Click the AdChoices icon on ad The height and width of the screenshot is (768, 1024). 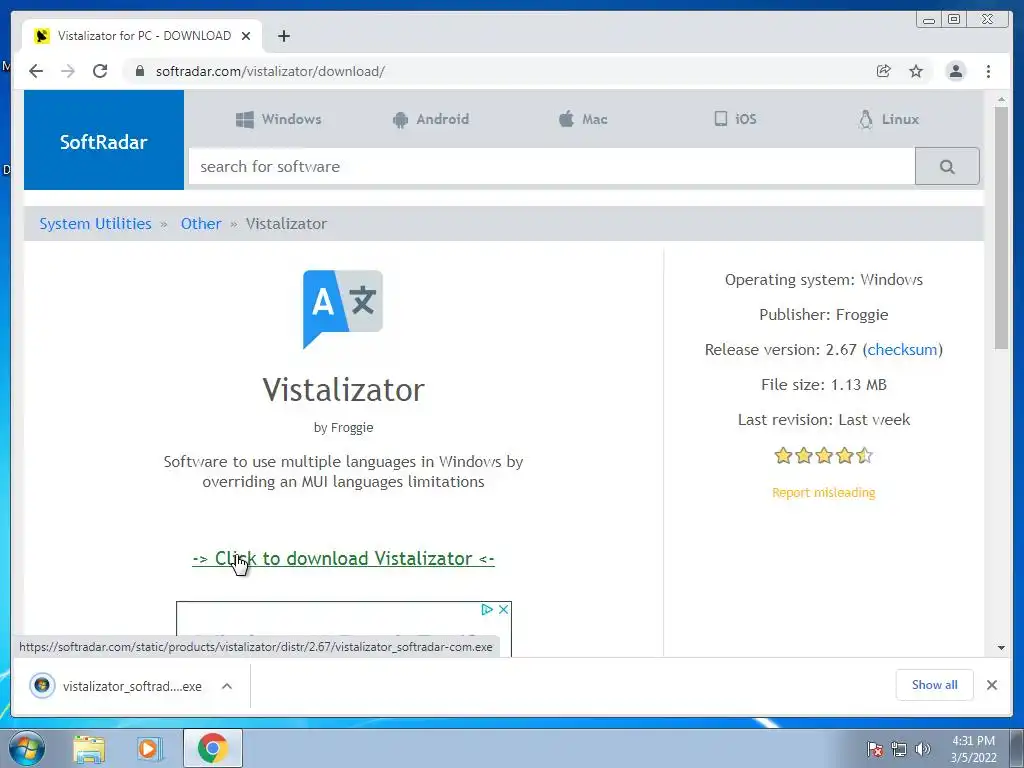[487, 609]
